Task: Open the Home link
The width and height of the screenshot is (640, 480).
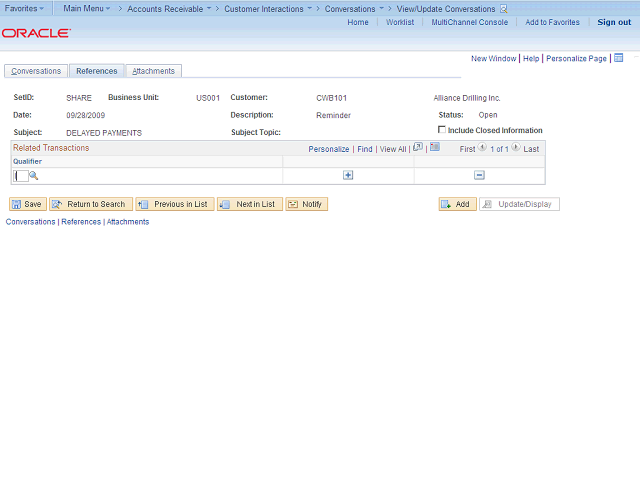Action: [358, 22]
